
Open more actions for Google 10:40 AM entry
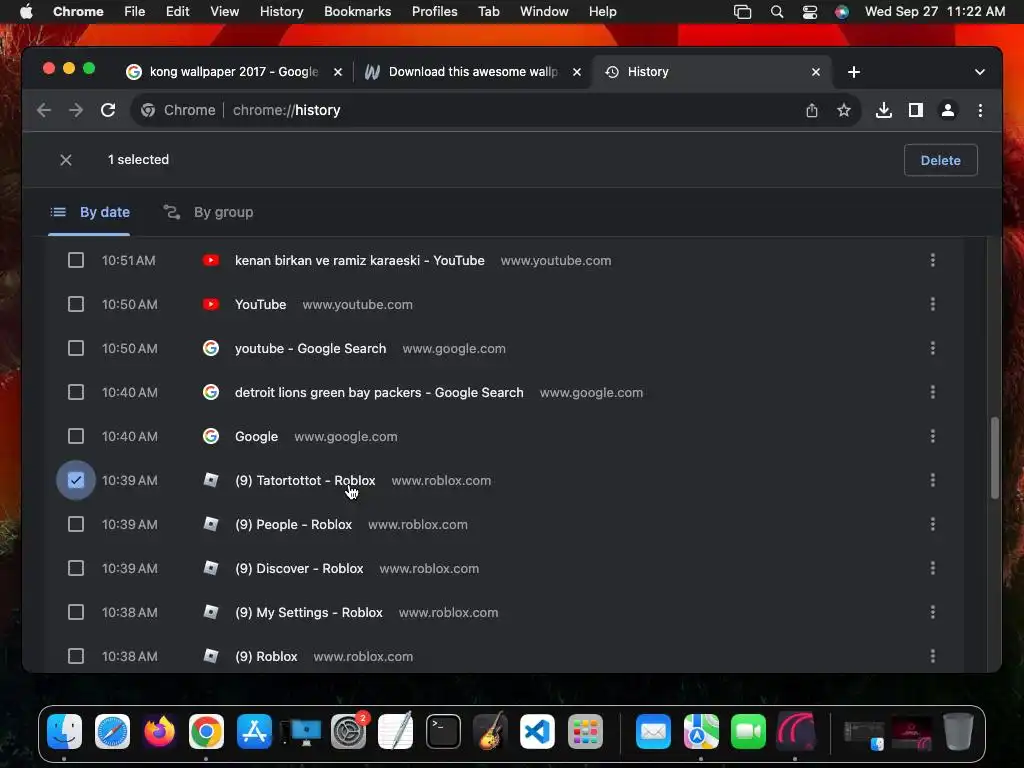click(x=933, y=436)
